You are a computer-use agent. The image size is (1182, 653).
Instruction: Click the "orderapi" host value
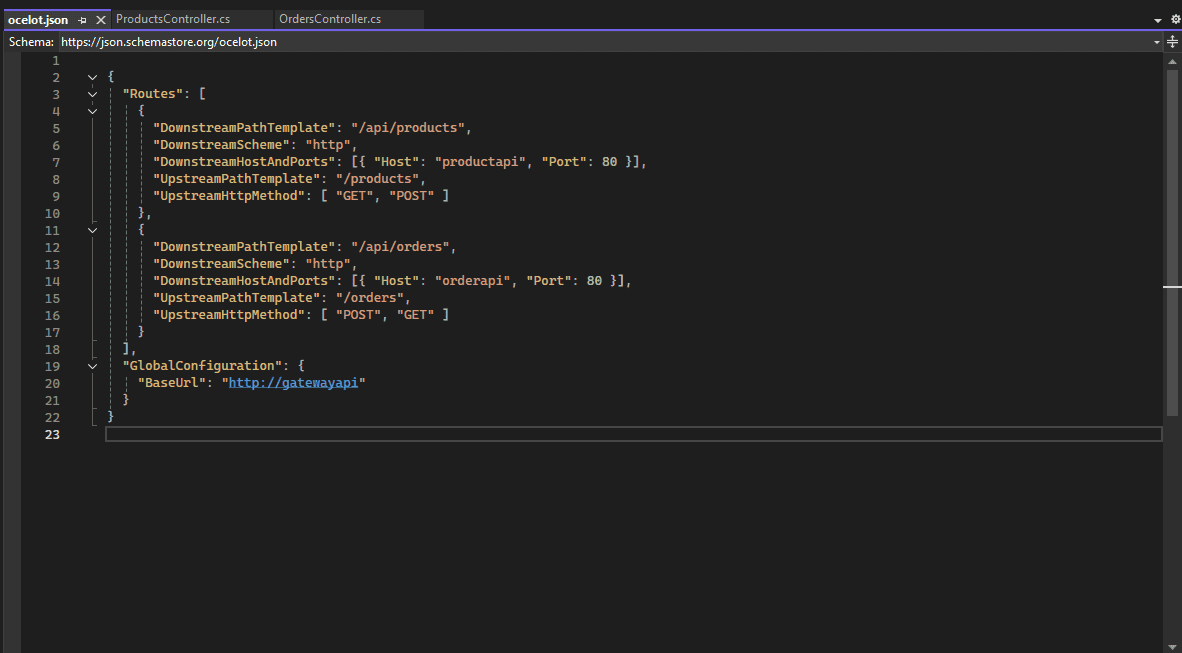coord(473,281)
